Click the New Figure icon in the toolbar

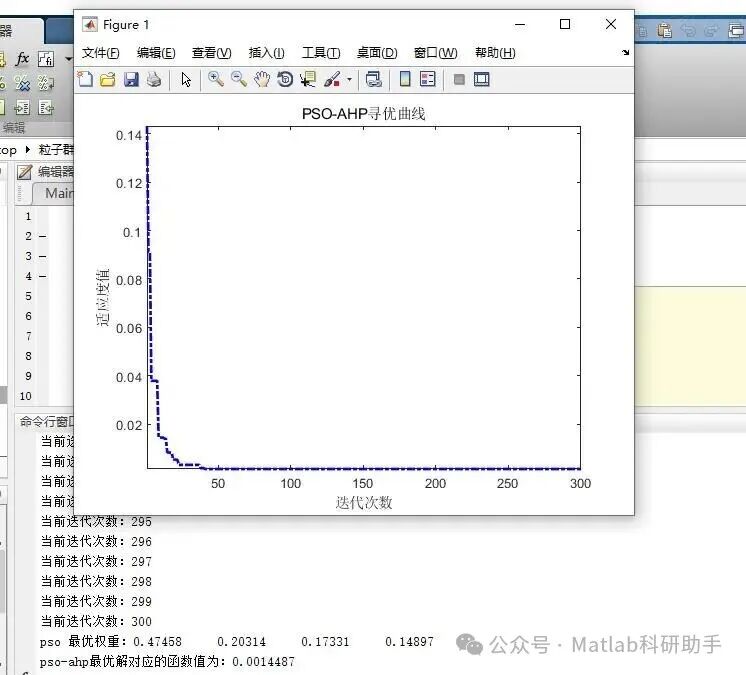tap(85, 79)
